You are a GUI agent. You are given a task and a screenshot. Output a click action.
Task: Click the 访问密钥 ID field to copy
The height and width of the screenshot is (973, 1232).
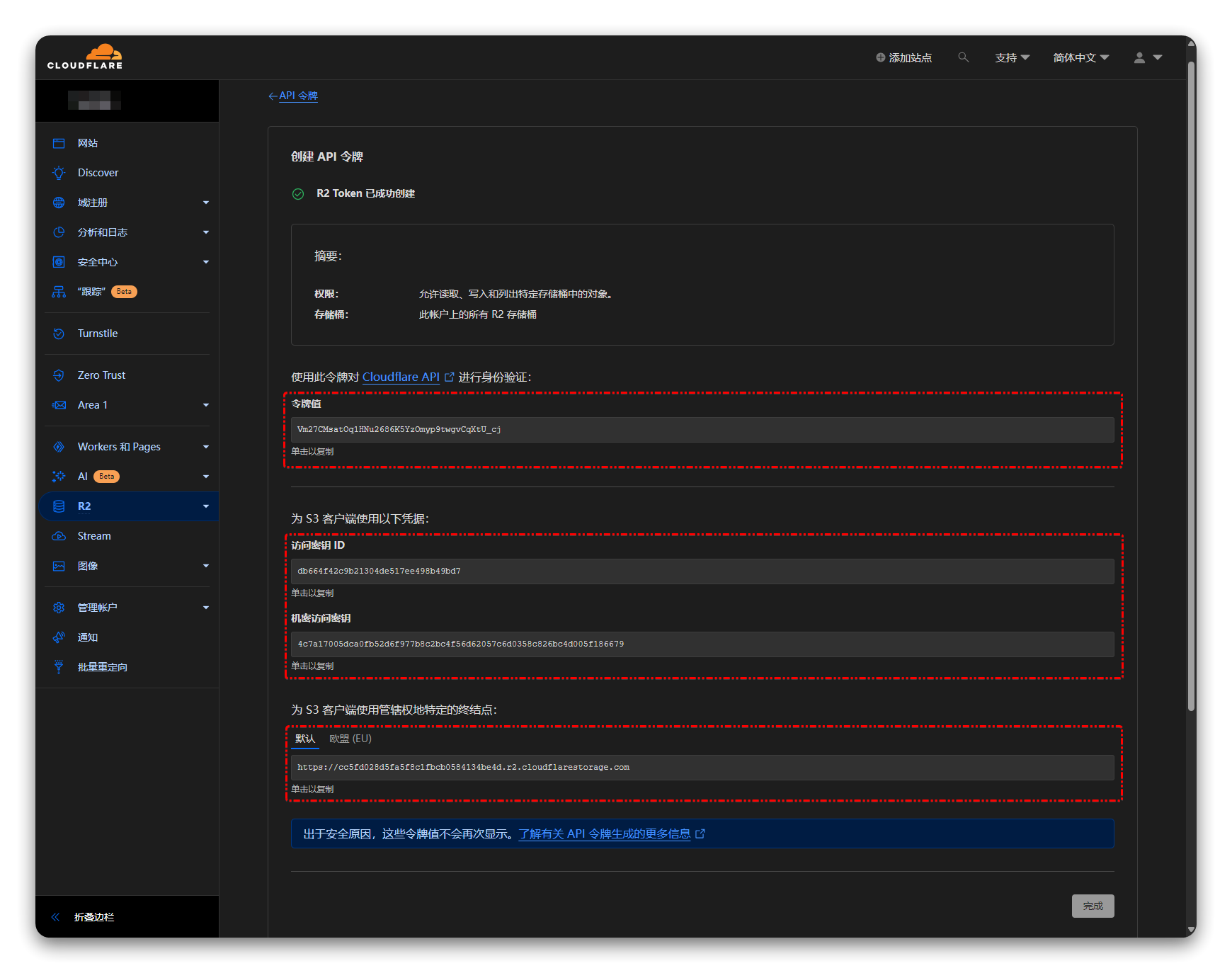702,571
